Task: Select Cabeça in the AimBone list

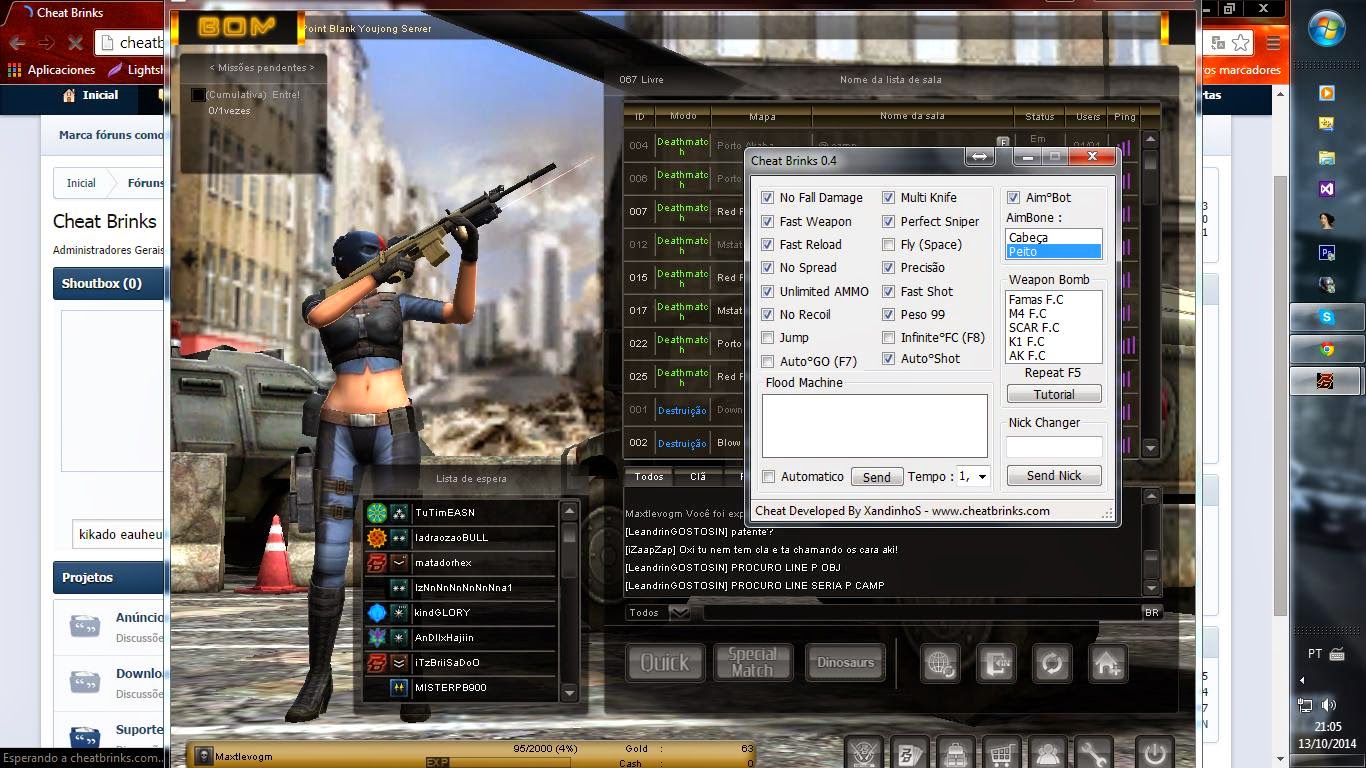Action: pyautogui.click(x=1053, y=237)
